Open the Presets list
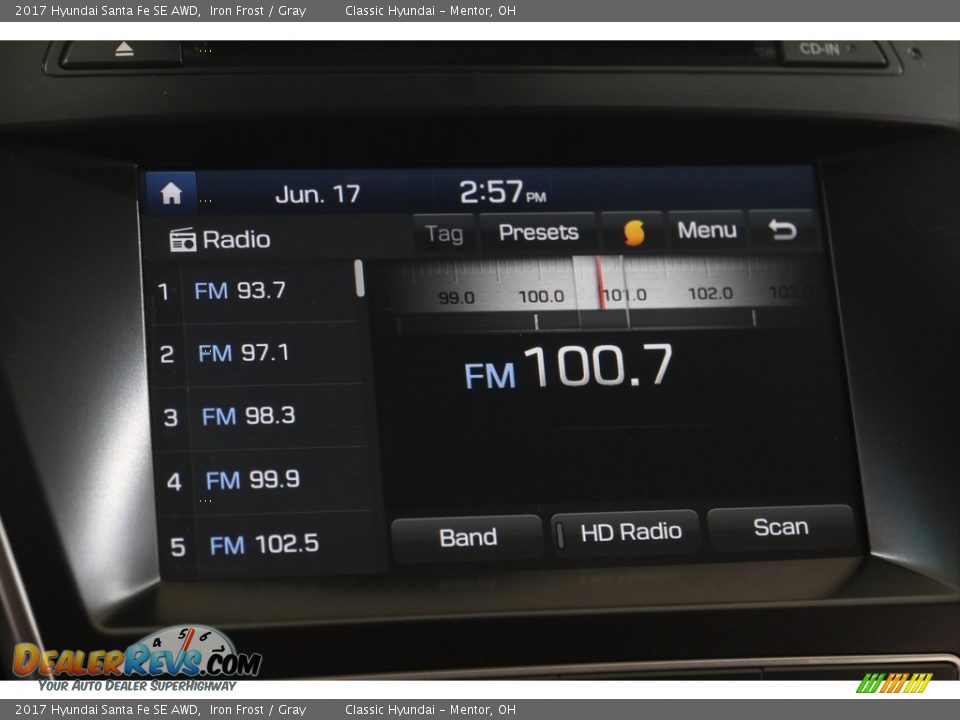Image resolution: width=960 pixels, height=720 pixels. [x=538, y=232]
